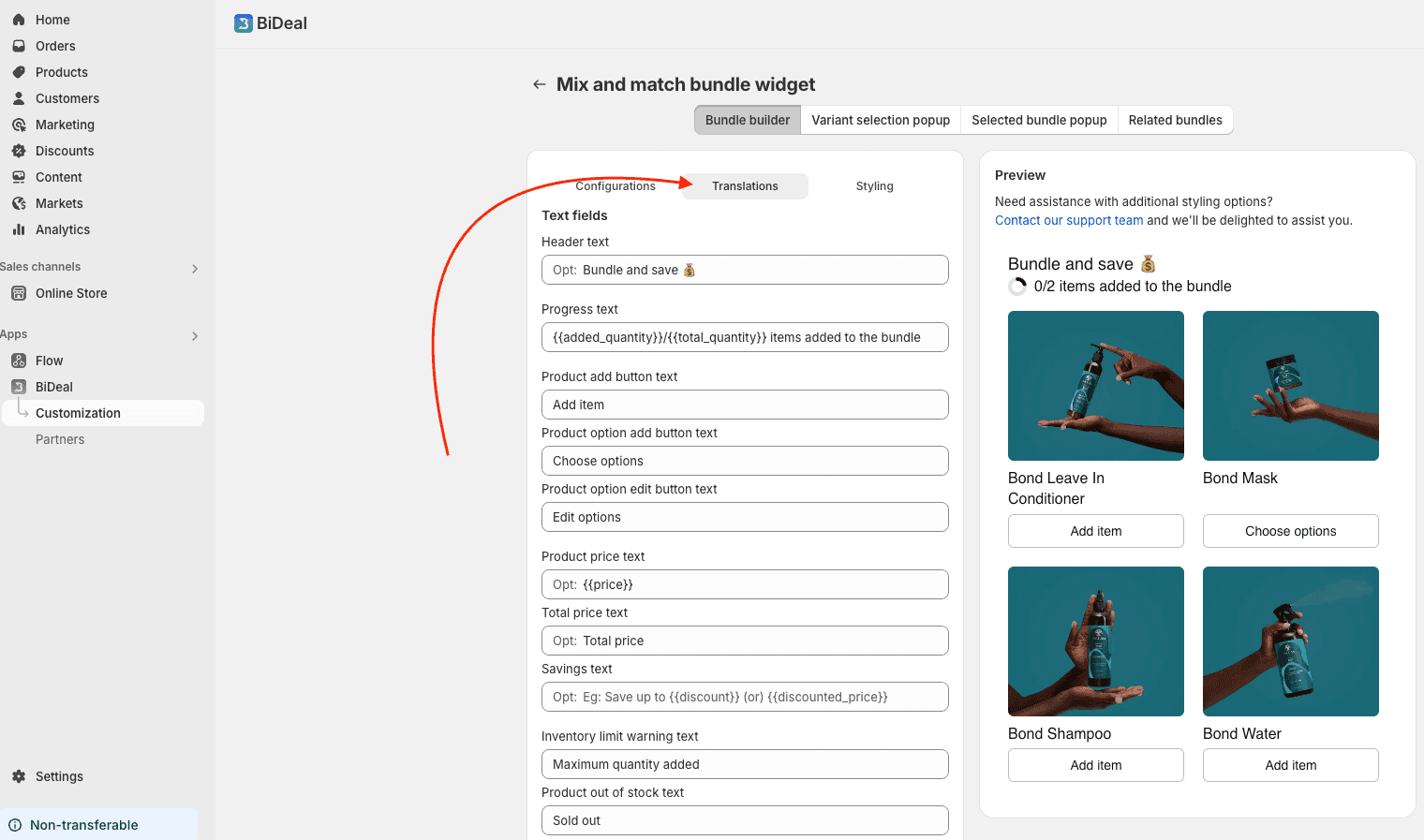Click the Bond Leave In Conditioner image
The image size is (1424, 840).
1096,386
